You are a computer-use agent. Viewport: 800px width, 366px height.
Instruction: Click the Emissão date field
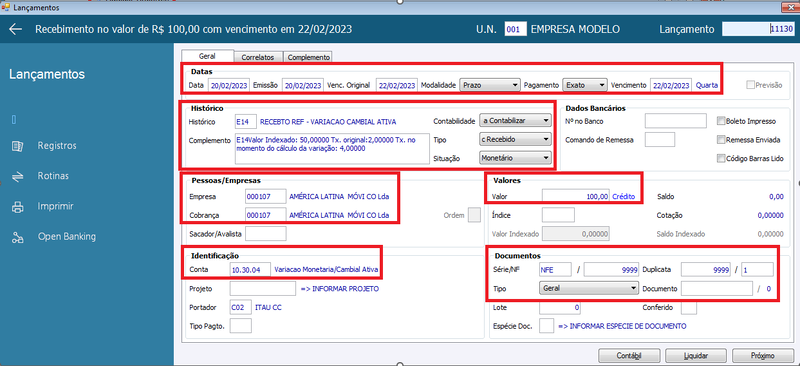pyautogui.click(x=303, y=85)
